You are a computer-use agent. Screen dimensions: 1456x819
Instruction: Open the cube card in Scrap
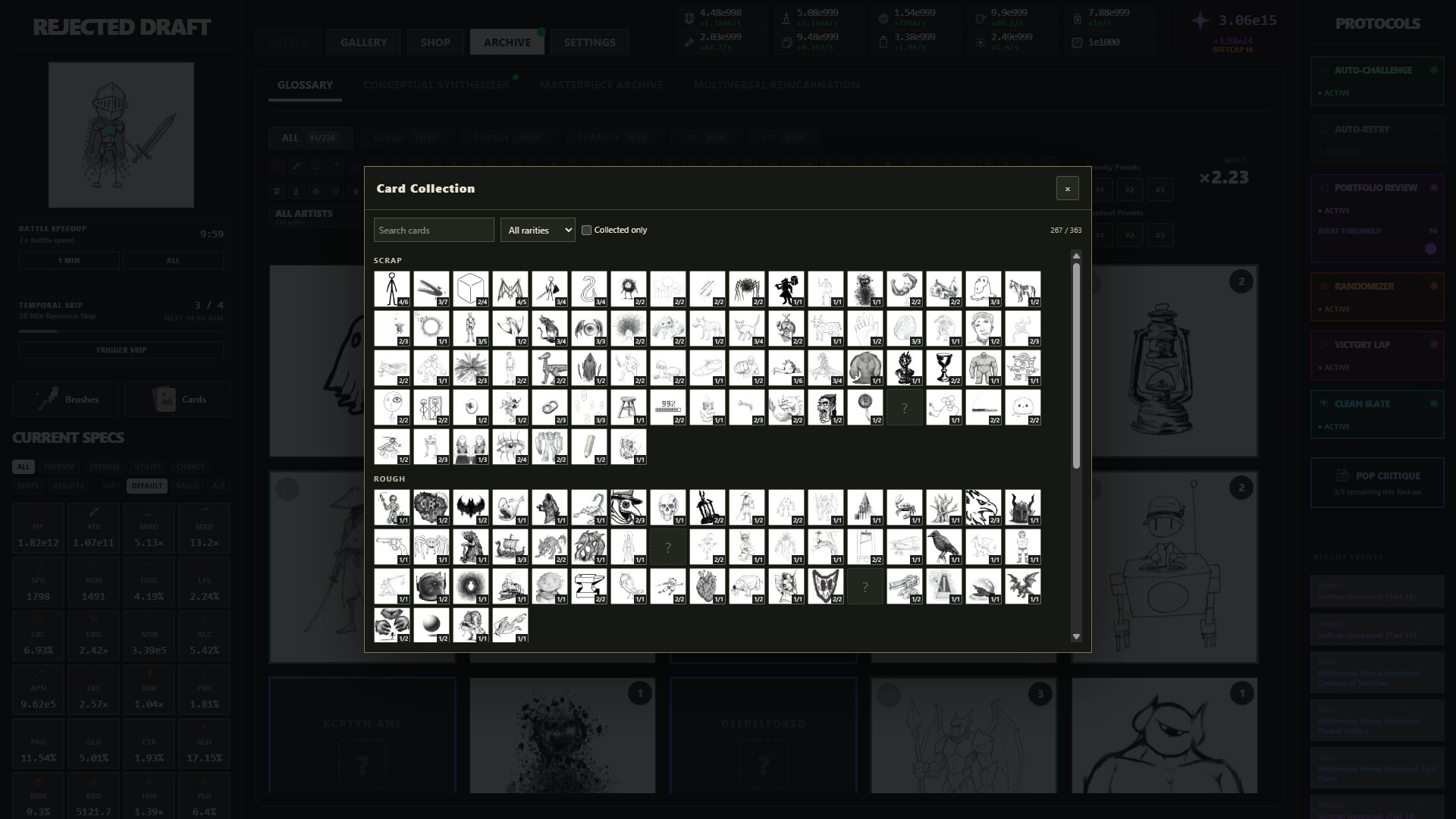coord(471,289)
